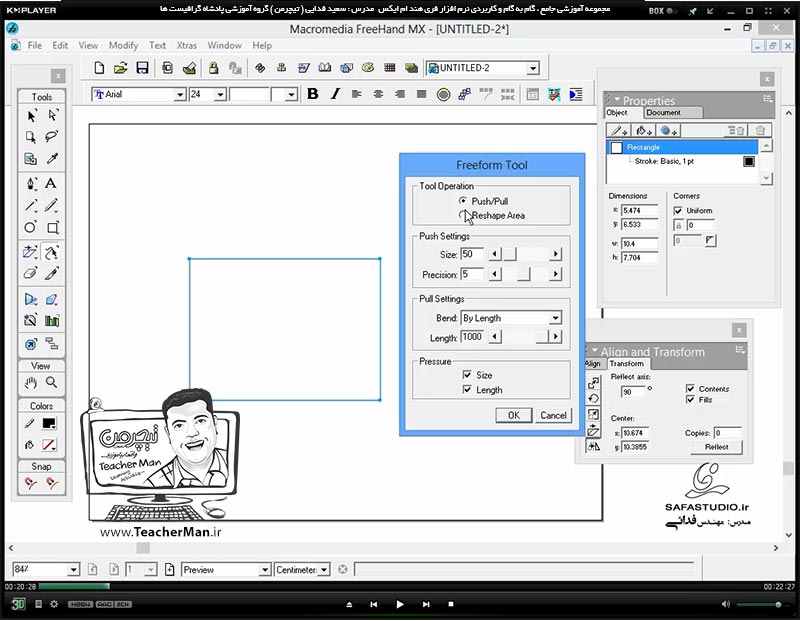Screen dimensions: 800x621
Task: Open a file using folder icon
Action: tap(120, 68)
